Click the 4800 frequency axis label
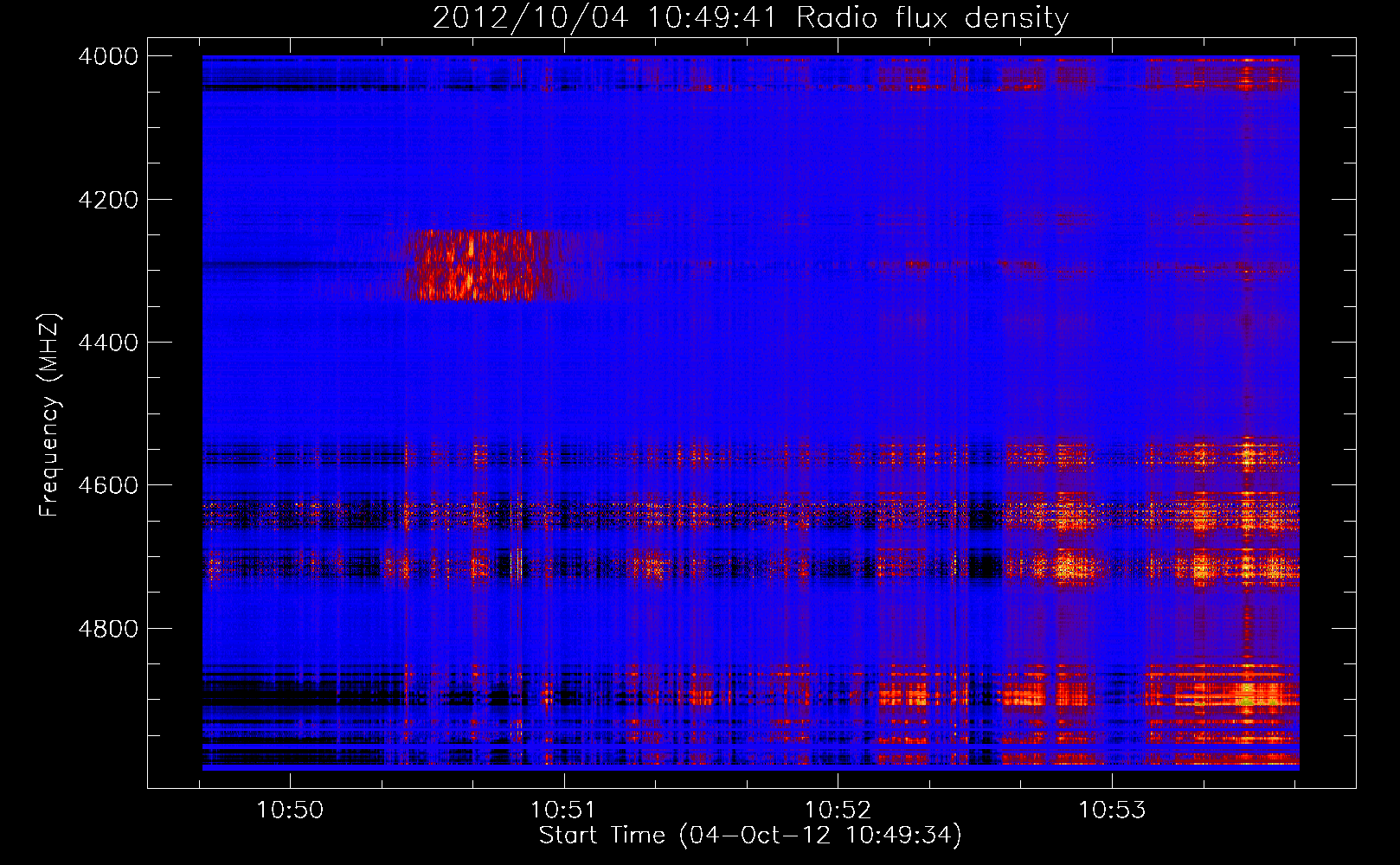Image resolution: width=1400 pixels, height=865 pixels. (x=108, y=629)
